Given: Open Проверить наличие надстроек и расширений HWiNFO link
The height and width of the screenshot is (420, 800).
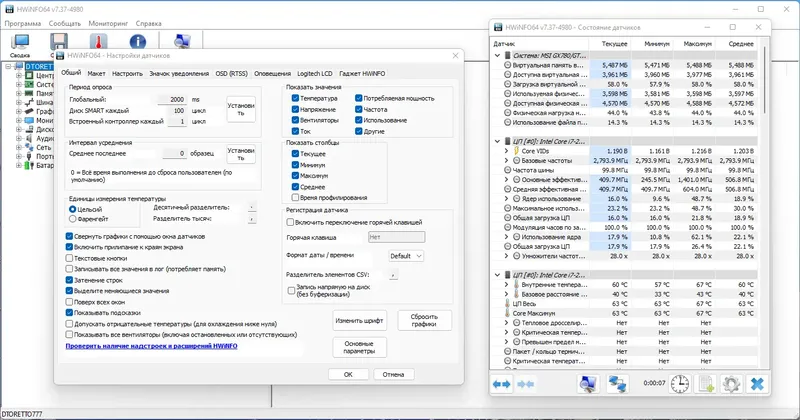Looking at the screenshot, I should click(x=152, y=346).
